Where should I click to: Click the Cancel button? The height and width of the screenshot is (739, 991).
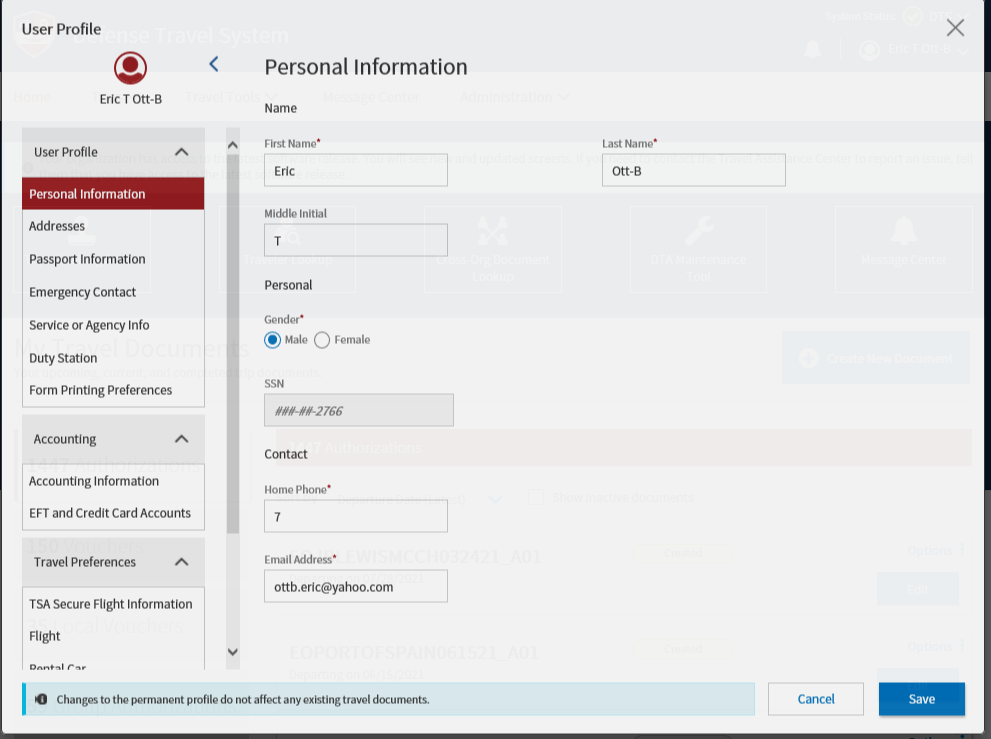(816, 699)
